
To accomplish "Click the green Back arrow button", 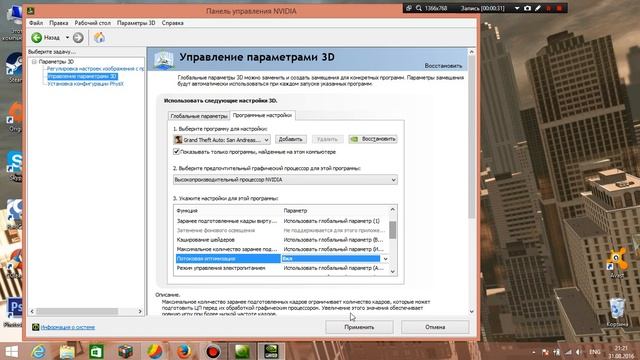I will coord(37,38).
